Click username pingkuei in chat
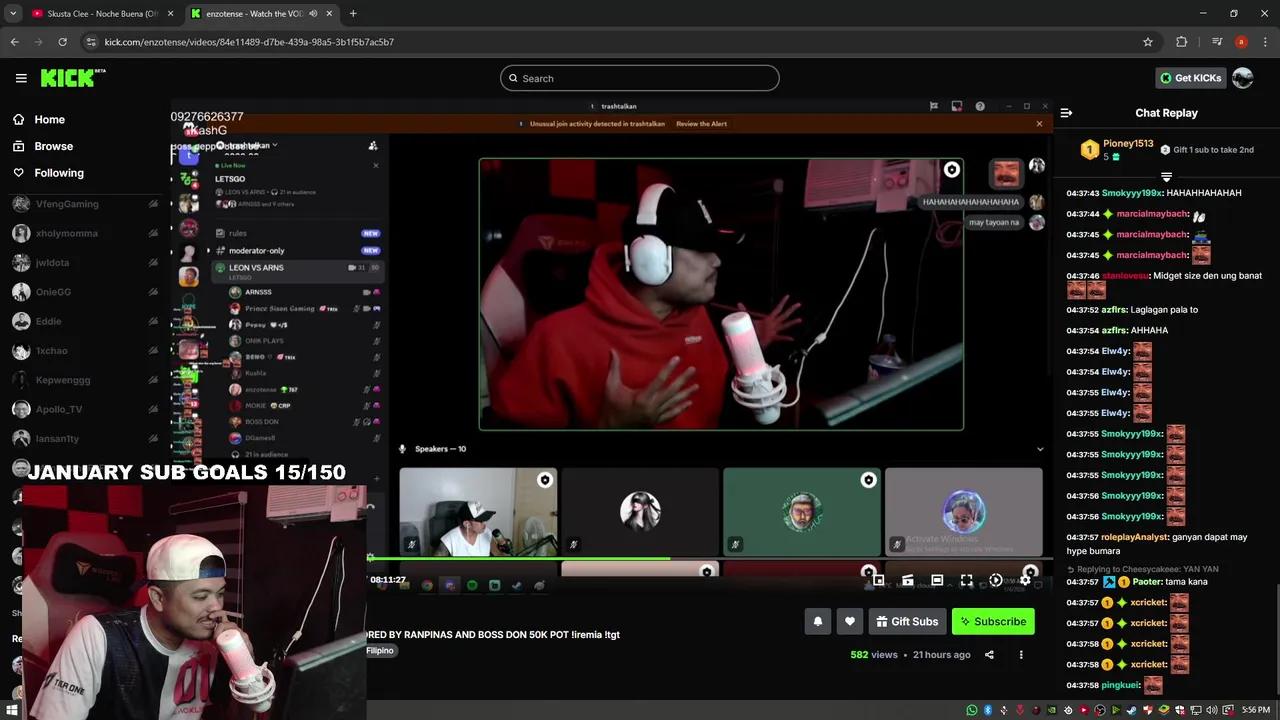Viewport: 1280px width, 720px height. [1120, 685]
